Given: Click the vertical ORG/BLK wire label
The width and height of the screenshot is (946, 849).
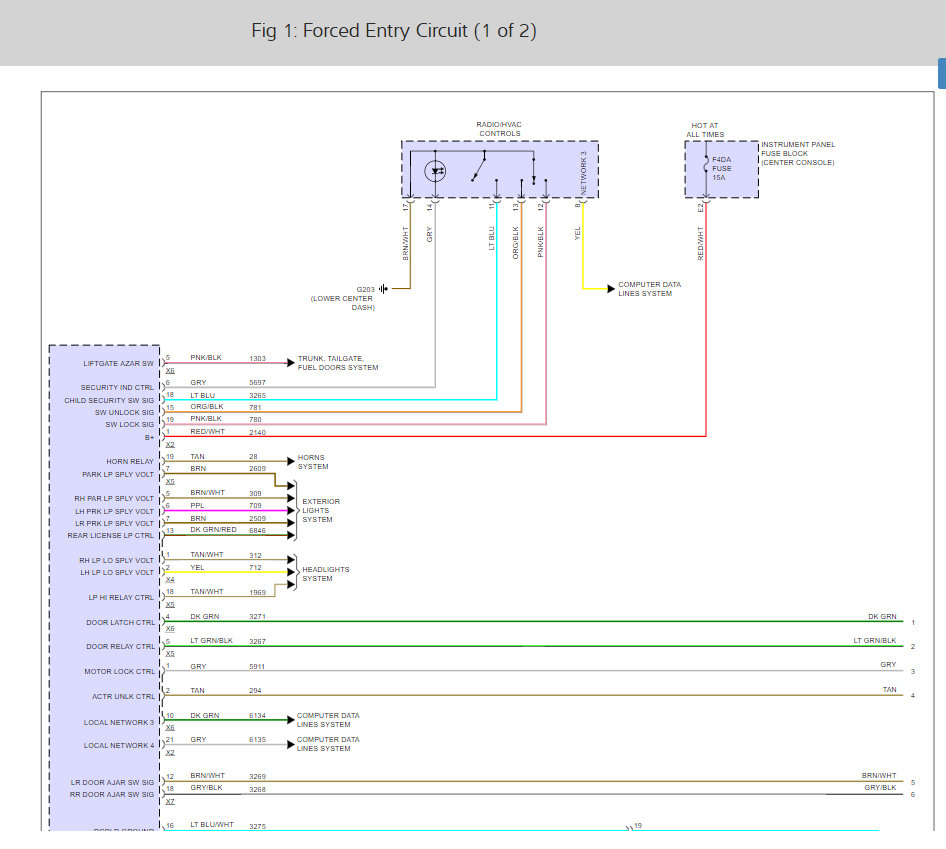Looking at the screenshot, I should click(515, 243).
